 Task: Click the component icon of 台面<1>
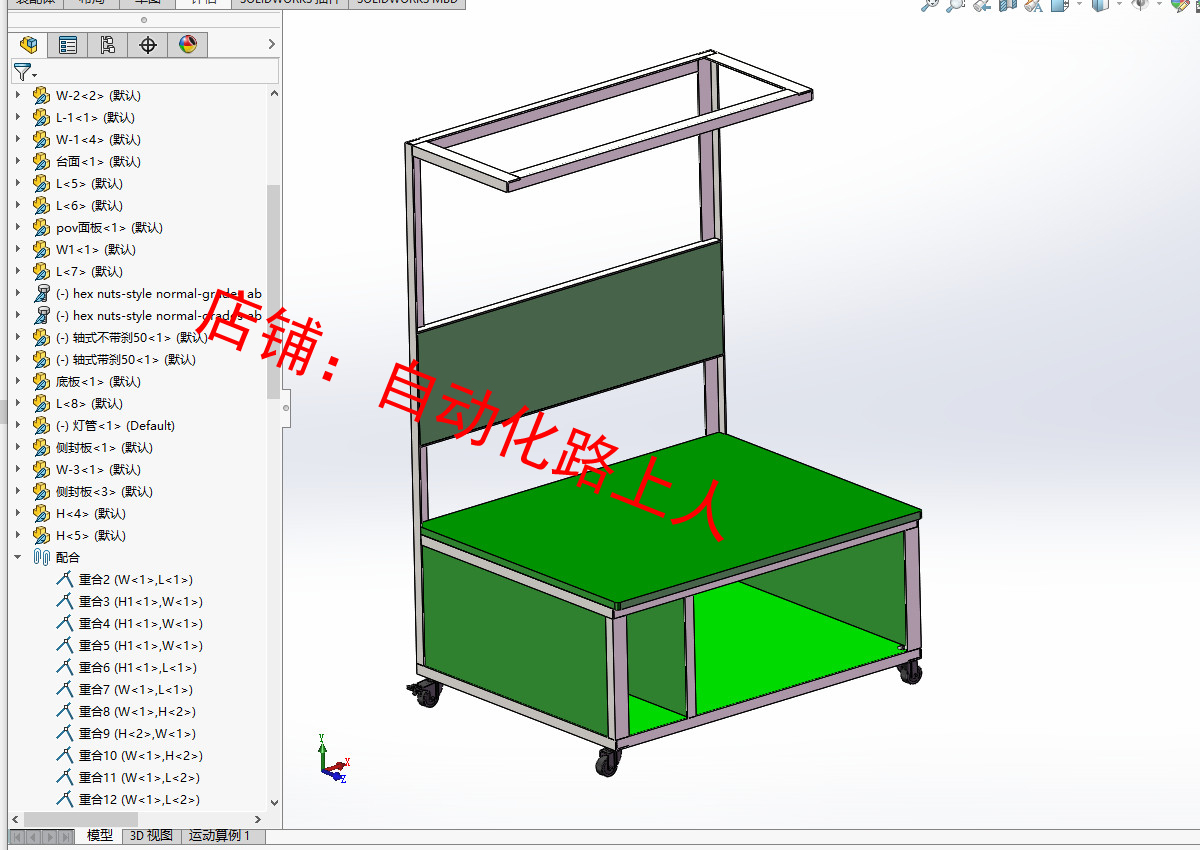[x=41, y=162]
